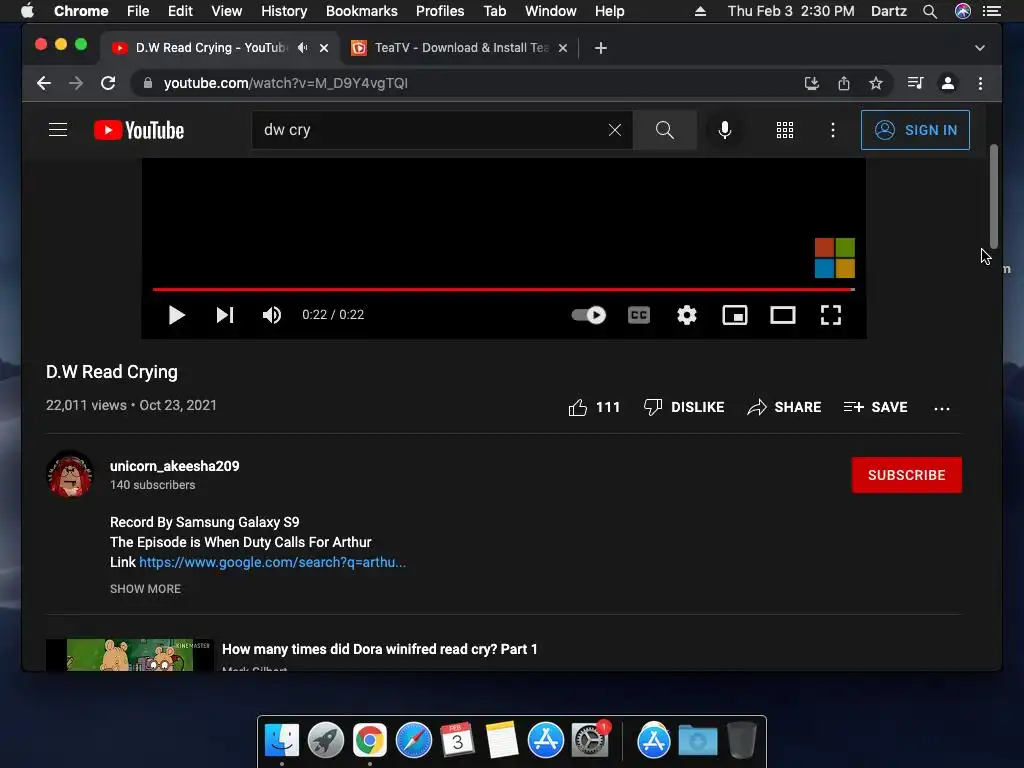
Task: Go back in Chrome
Action: 44,83
